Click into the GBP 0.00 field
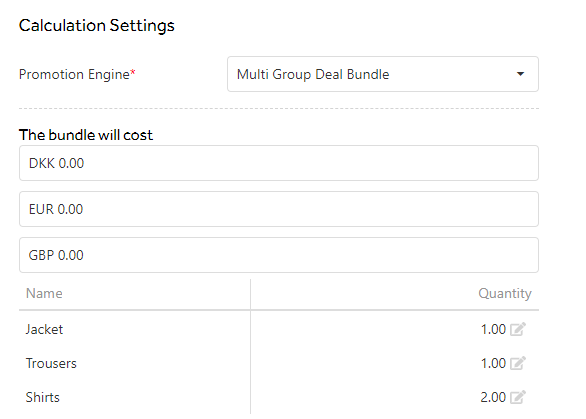The height and width of the screenshot is (419, 586). (279, 255)
